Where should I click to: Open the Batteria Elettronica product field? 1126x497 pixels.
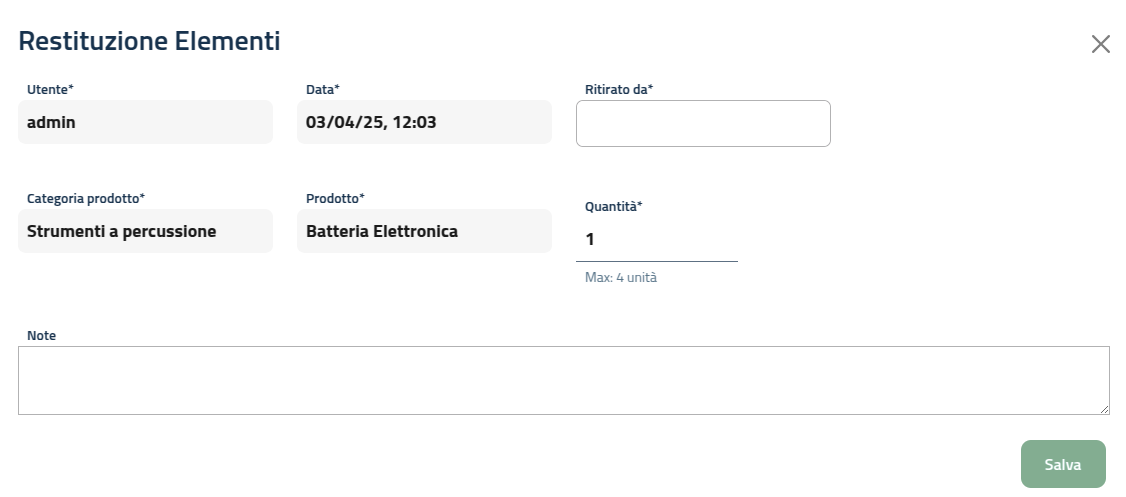tap(424, 231)
